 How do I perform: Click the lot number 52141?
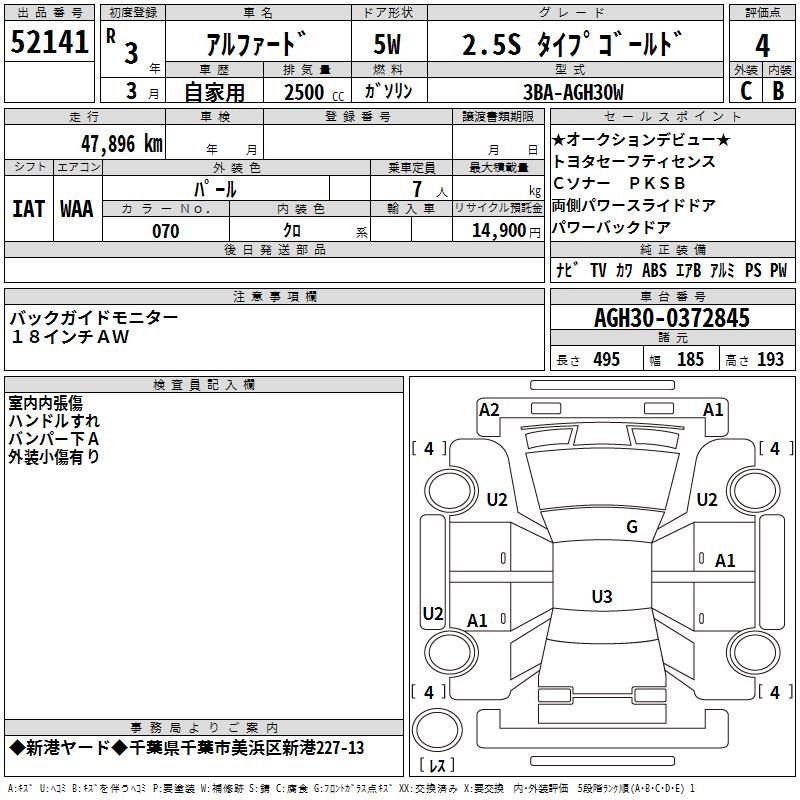pos(50,43)
